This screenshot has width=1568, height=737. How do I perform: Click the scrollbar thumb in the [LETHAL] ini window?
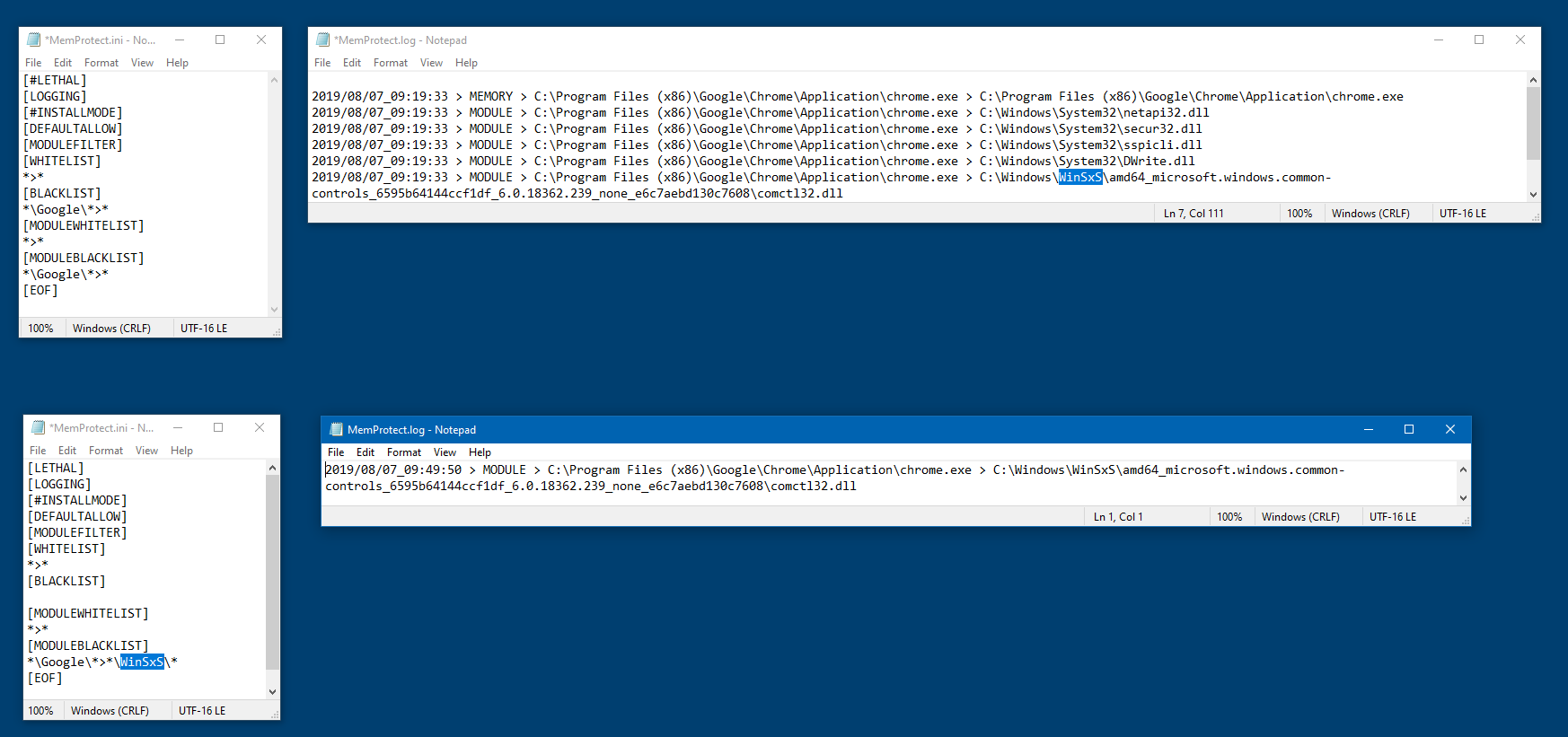click(x=273, y=572)
